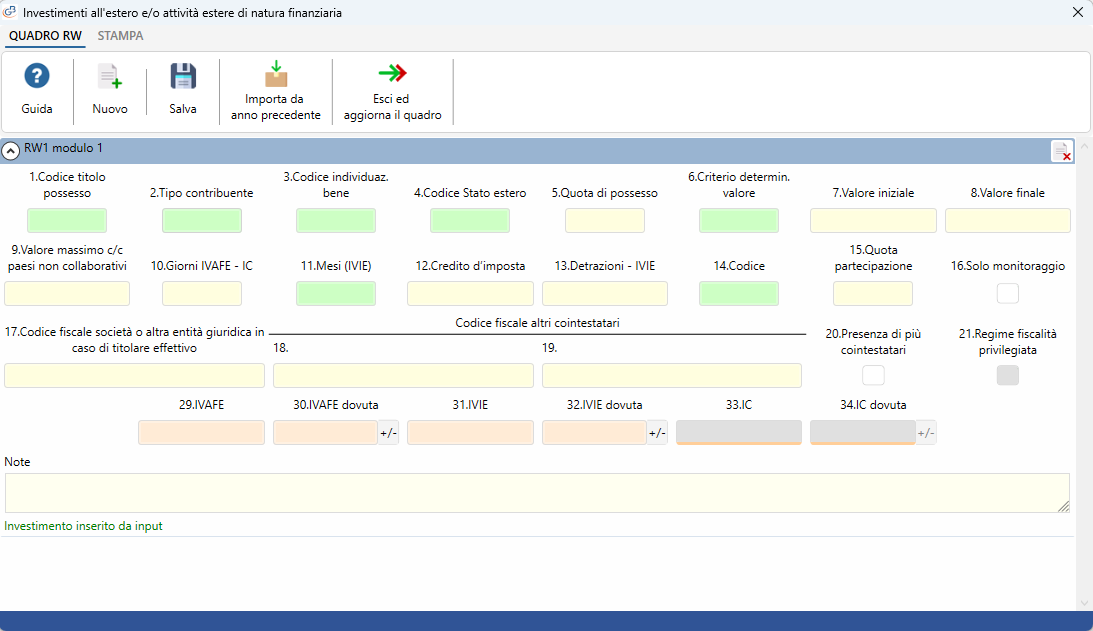Click the Note text area
Viewport: 1093px width, 631px height.
[537, 493]
